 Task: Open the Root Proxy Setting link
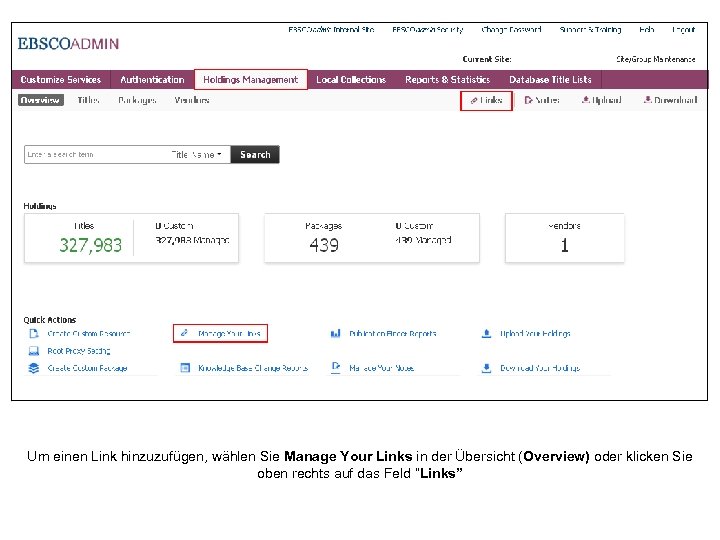click(x=79, y=351)
